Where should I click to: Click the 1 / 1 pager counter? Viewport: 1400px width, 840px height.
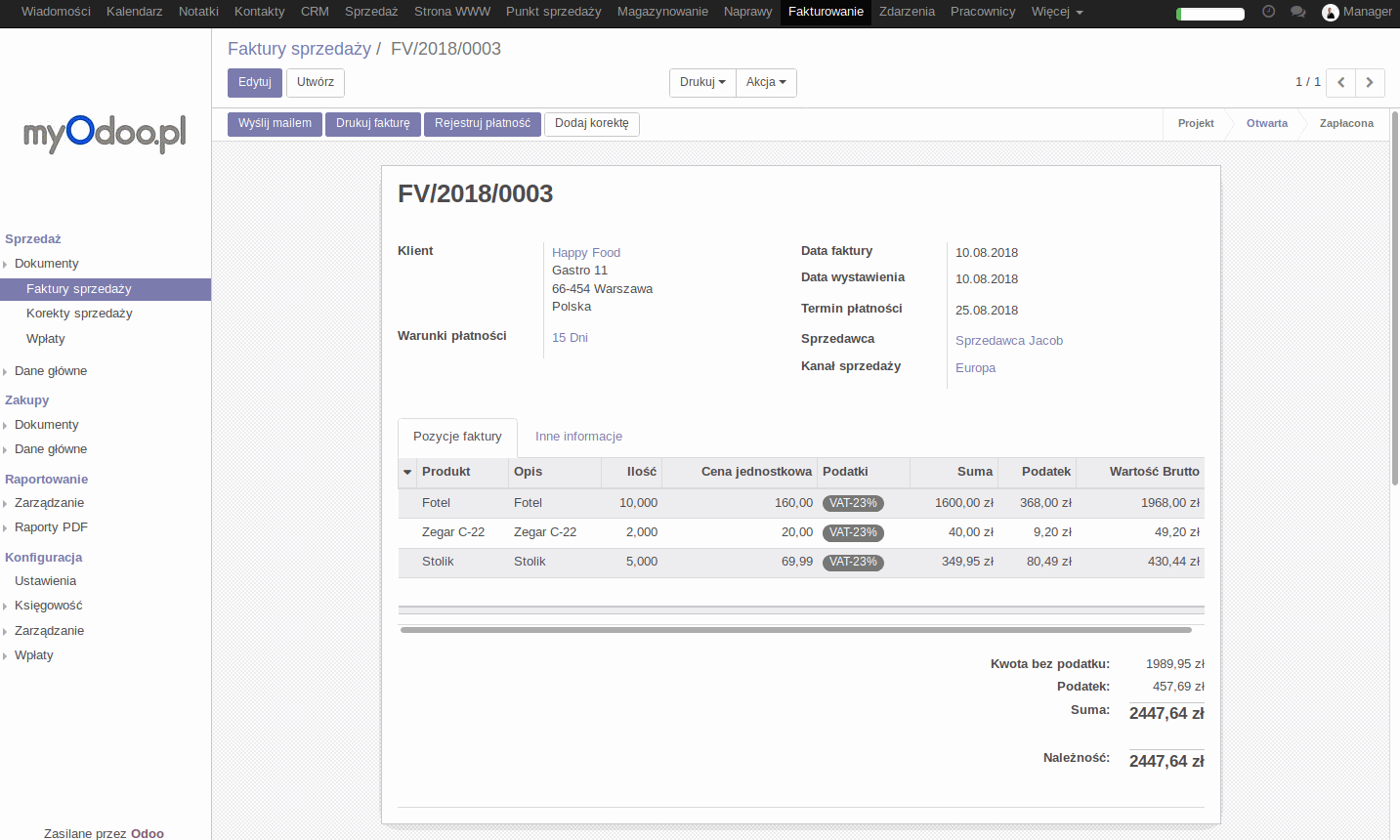click(1308, 82)
